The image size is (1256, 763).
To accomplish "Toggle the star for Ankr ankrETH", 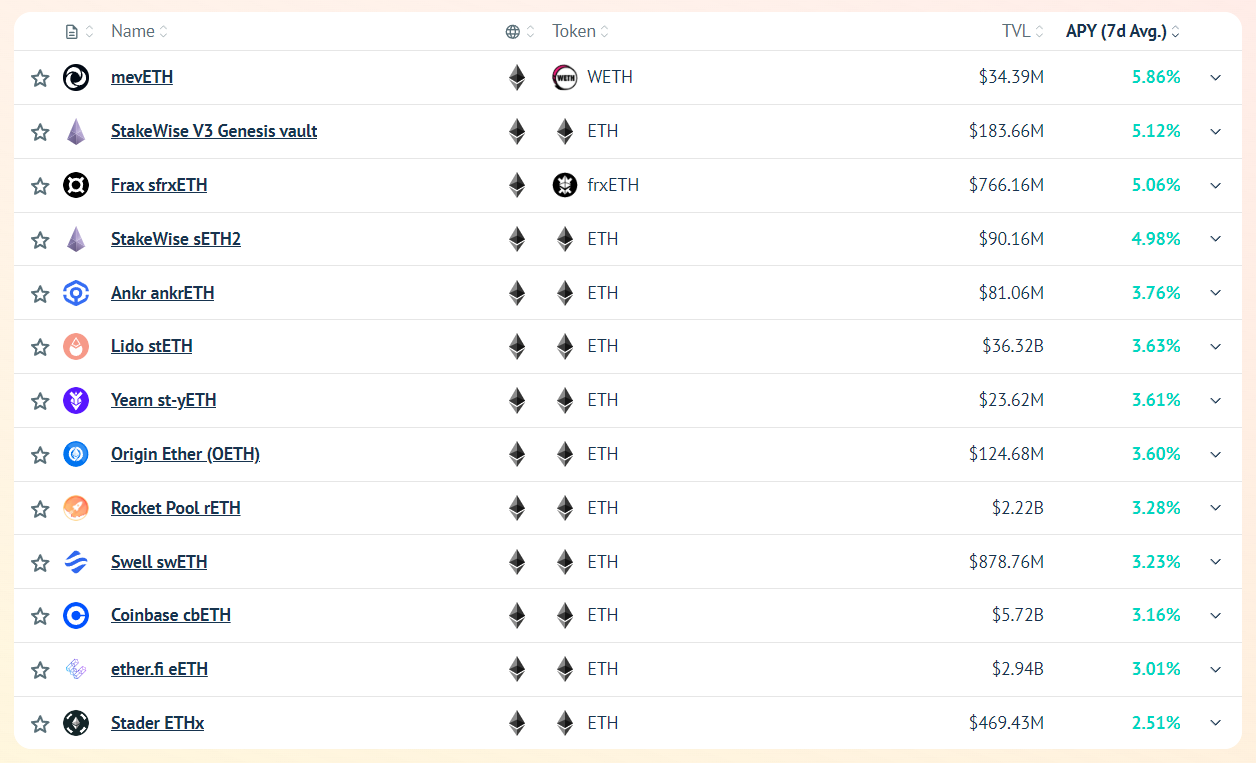I will point(40,294).
